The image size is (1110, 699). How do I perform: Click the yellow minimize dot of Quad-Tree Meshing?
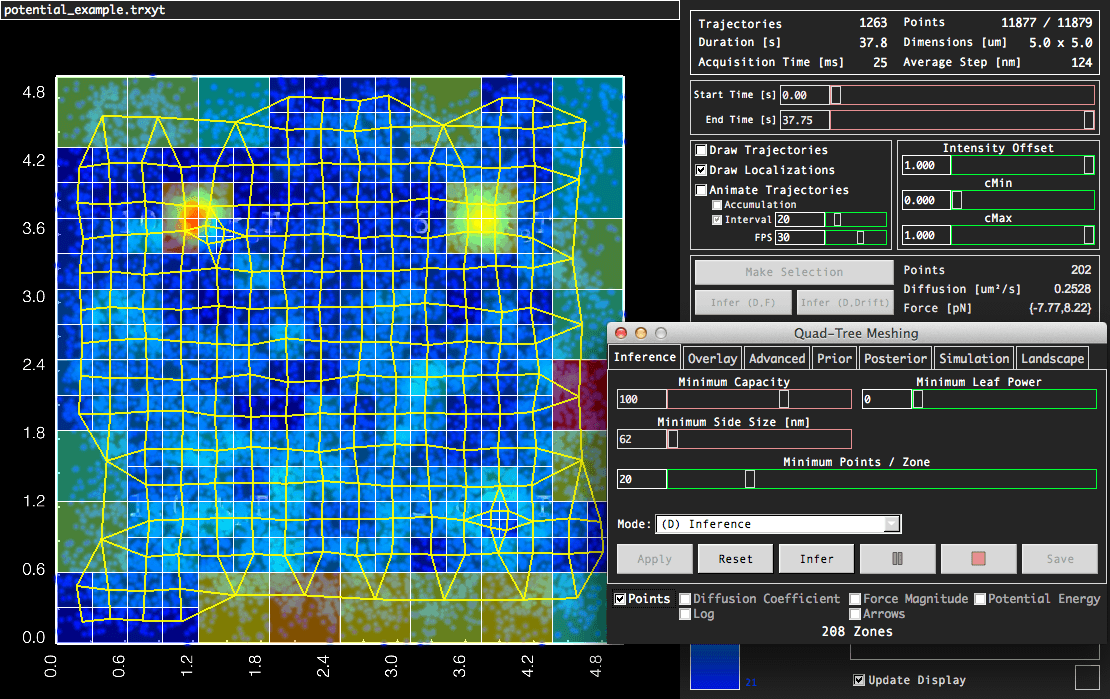tap(641, 333)
